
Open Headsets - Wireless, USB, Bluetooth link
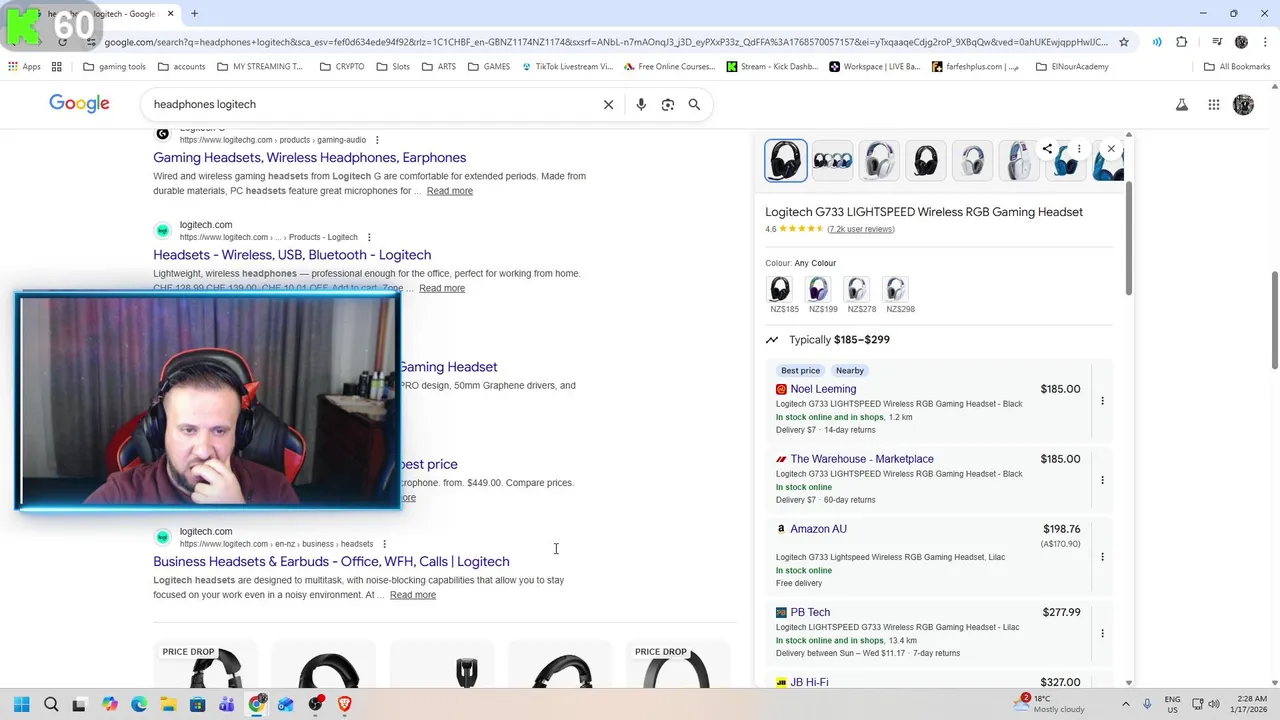click(292, 255)
